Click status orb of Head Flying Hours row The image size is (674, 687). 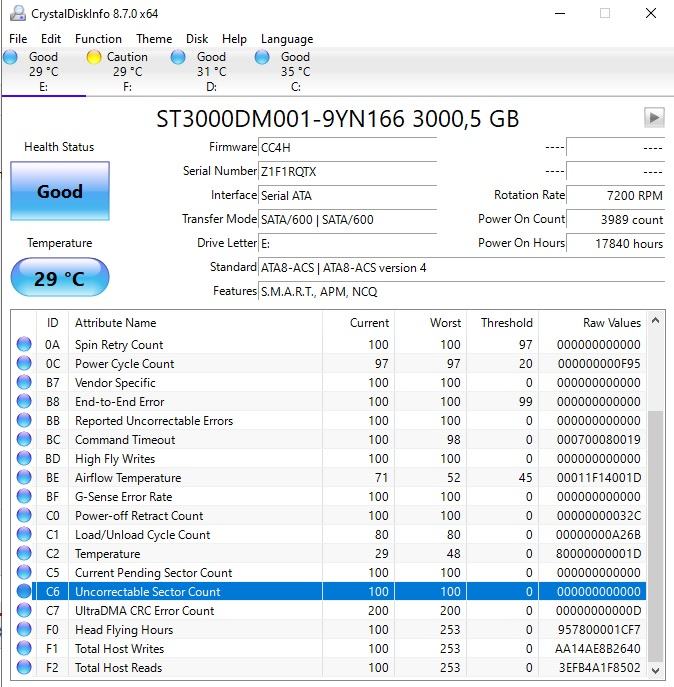[24, 629]
